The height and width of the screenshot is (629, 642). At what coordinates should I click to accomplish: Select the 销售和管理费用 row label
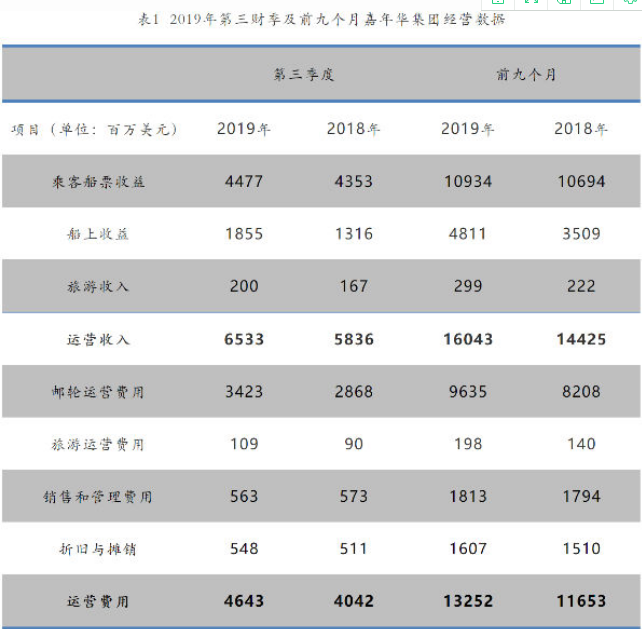(x=98, y=497)
